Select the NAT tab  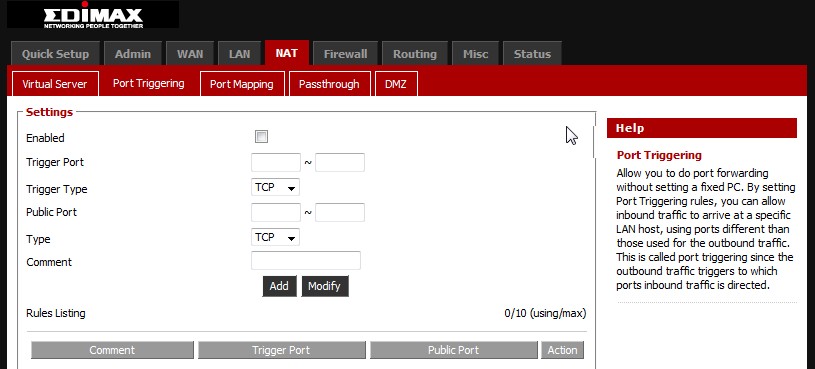287,53
